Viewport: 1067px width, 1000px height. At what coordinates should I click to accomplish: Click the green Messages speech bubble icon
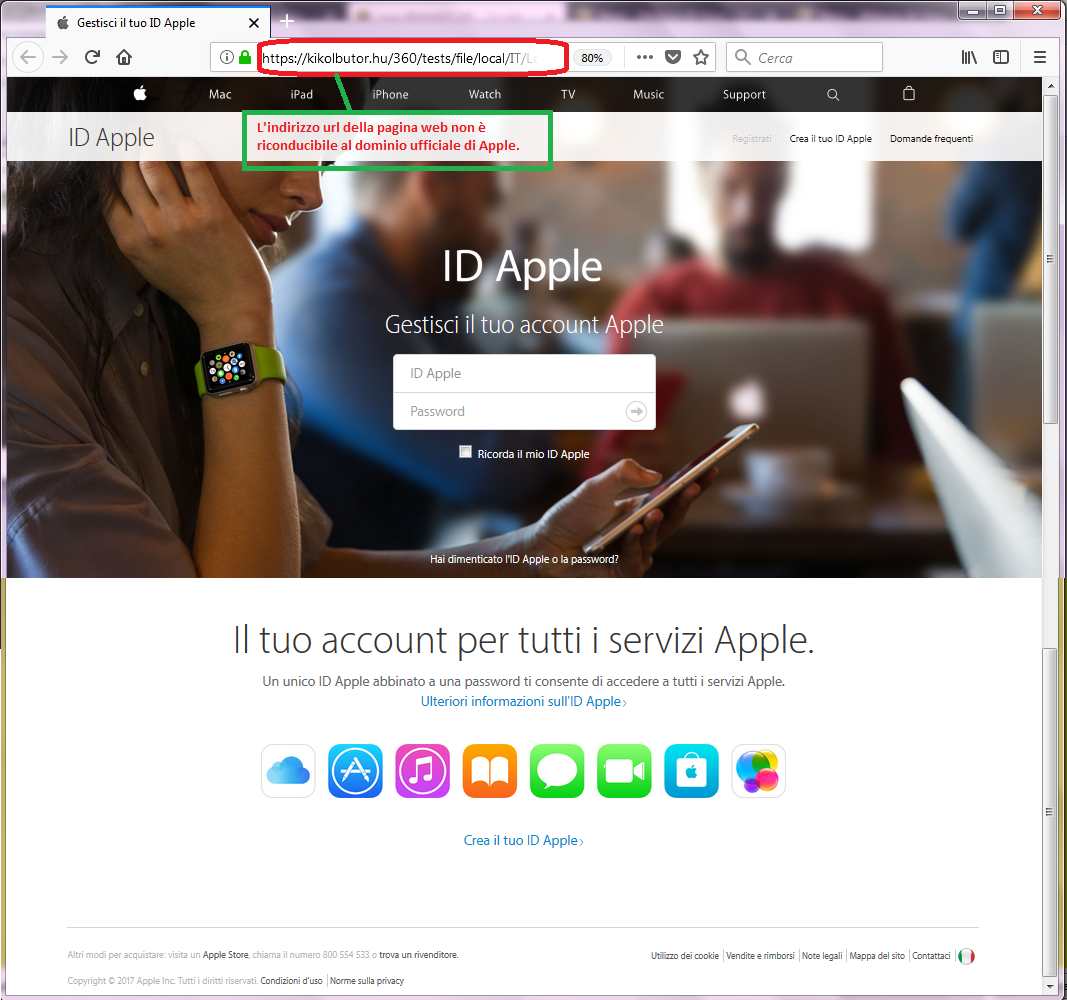pyautogui.click(x=557, y=771)
